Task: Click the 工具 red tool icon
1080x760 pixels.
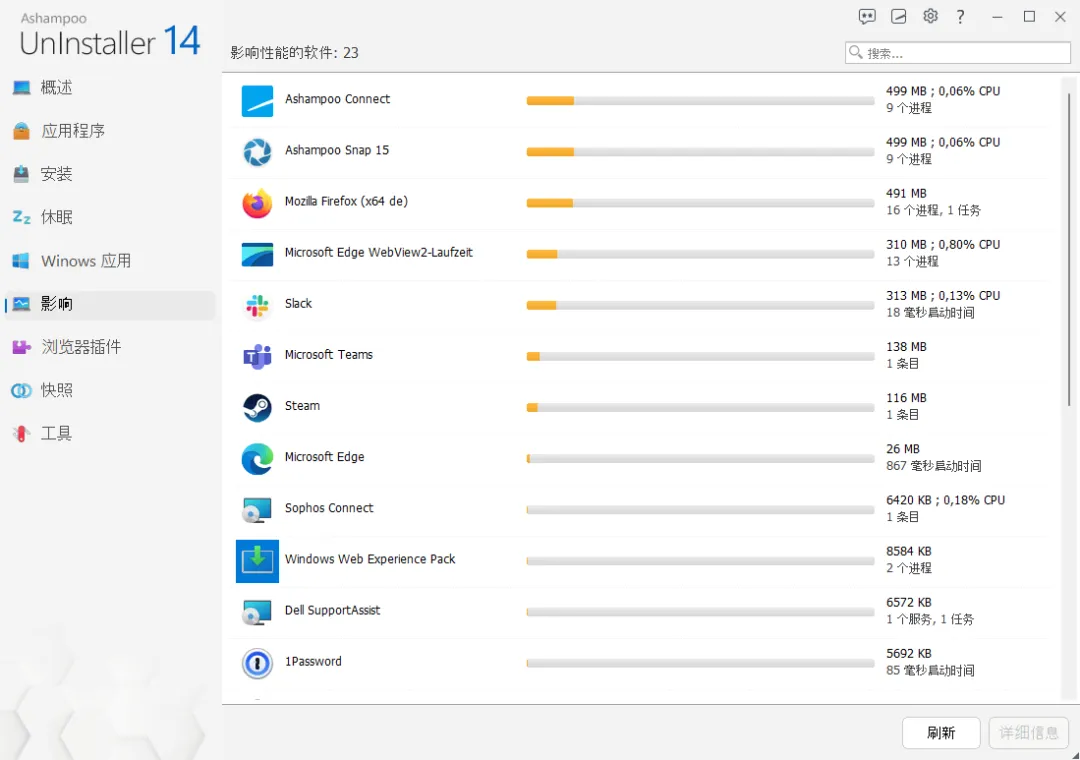Action: [x=21, y=433]
